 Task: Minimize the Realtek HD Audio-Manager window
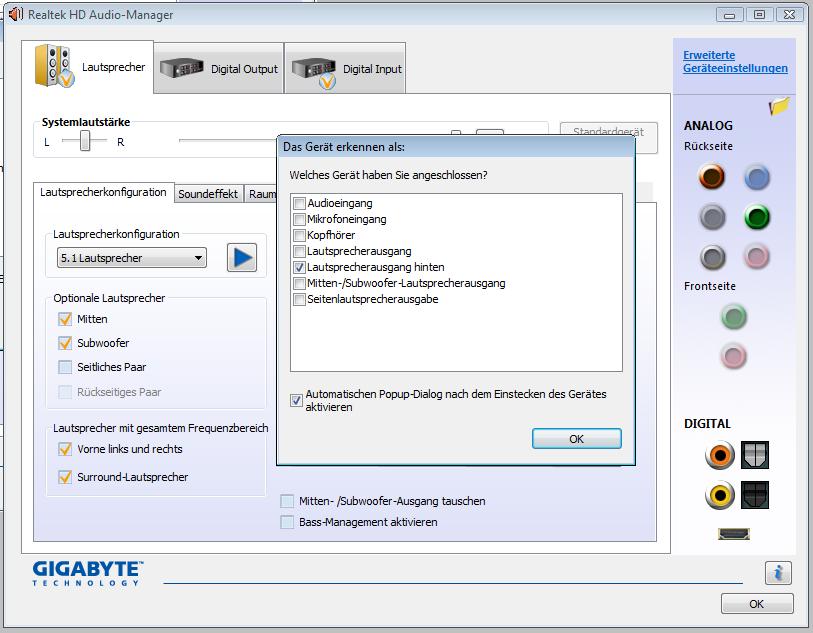click(x=730, y=15)
